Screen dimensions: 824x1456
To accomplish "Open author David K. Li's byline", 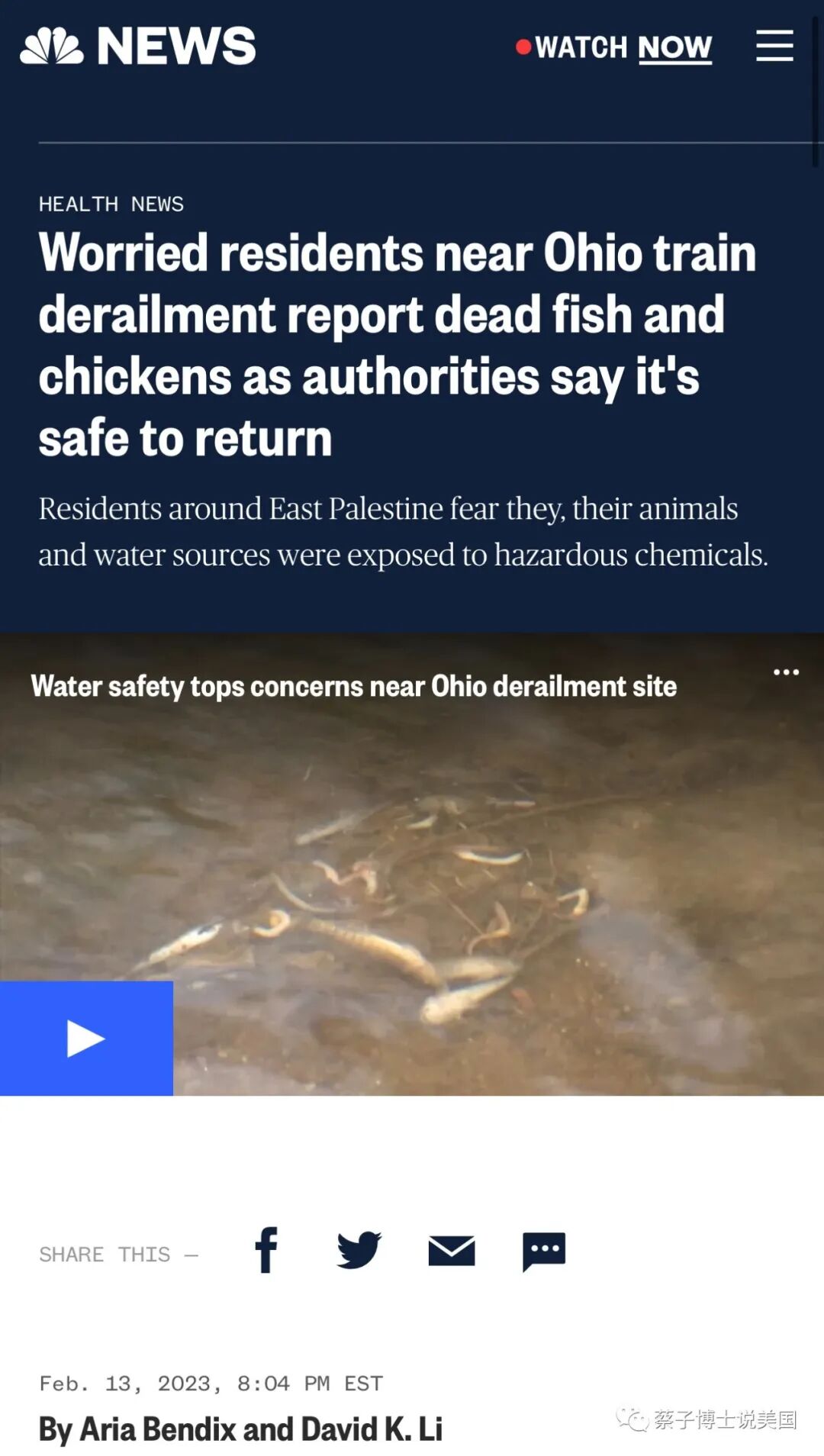I will (372, 1429).
